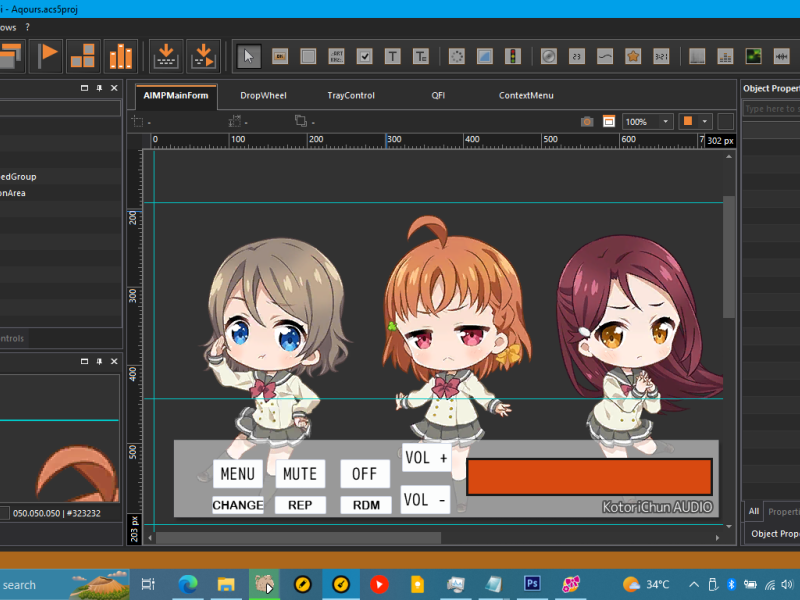Click the orange bar chart icon

point(120,55)
